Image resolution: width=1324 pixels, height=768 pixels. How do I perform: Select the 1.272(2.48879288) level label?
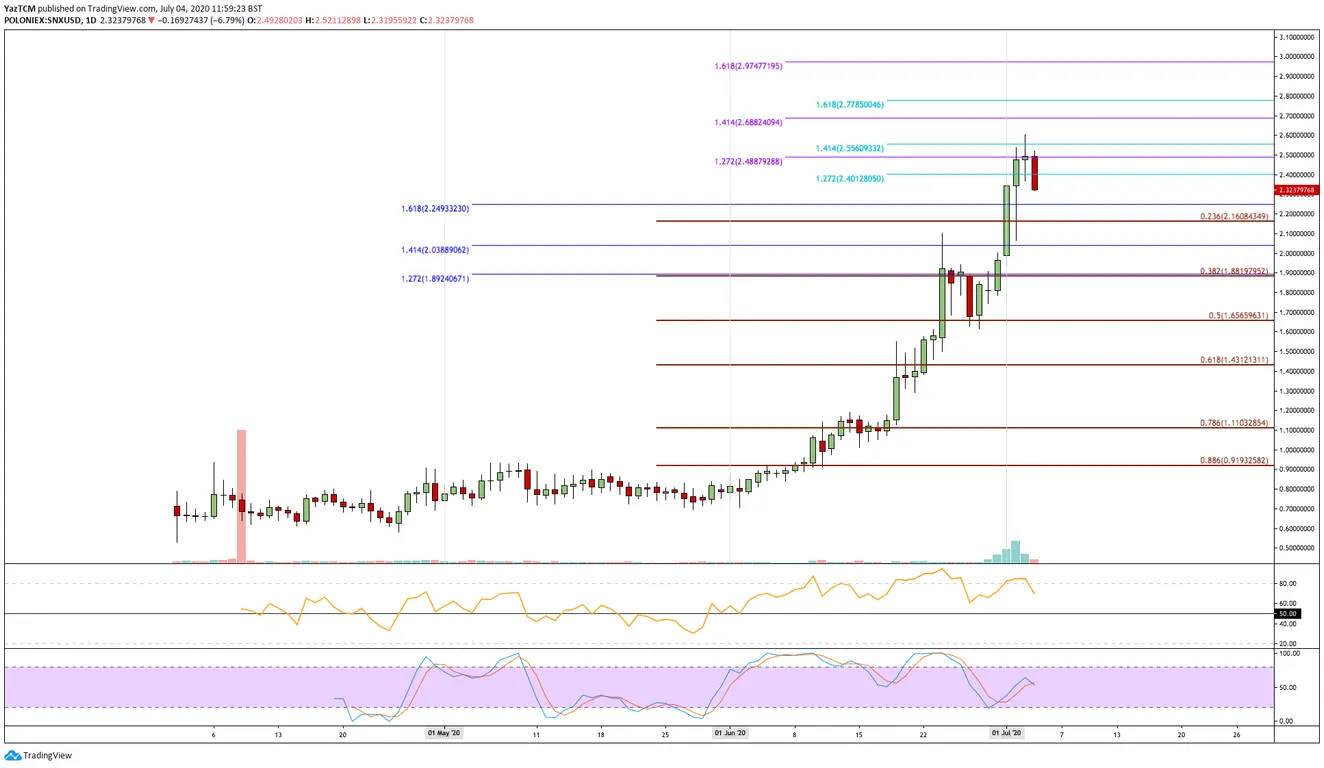point(749,161)
